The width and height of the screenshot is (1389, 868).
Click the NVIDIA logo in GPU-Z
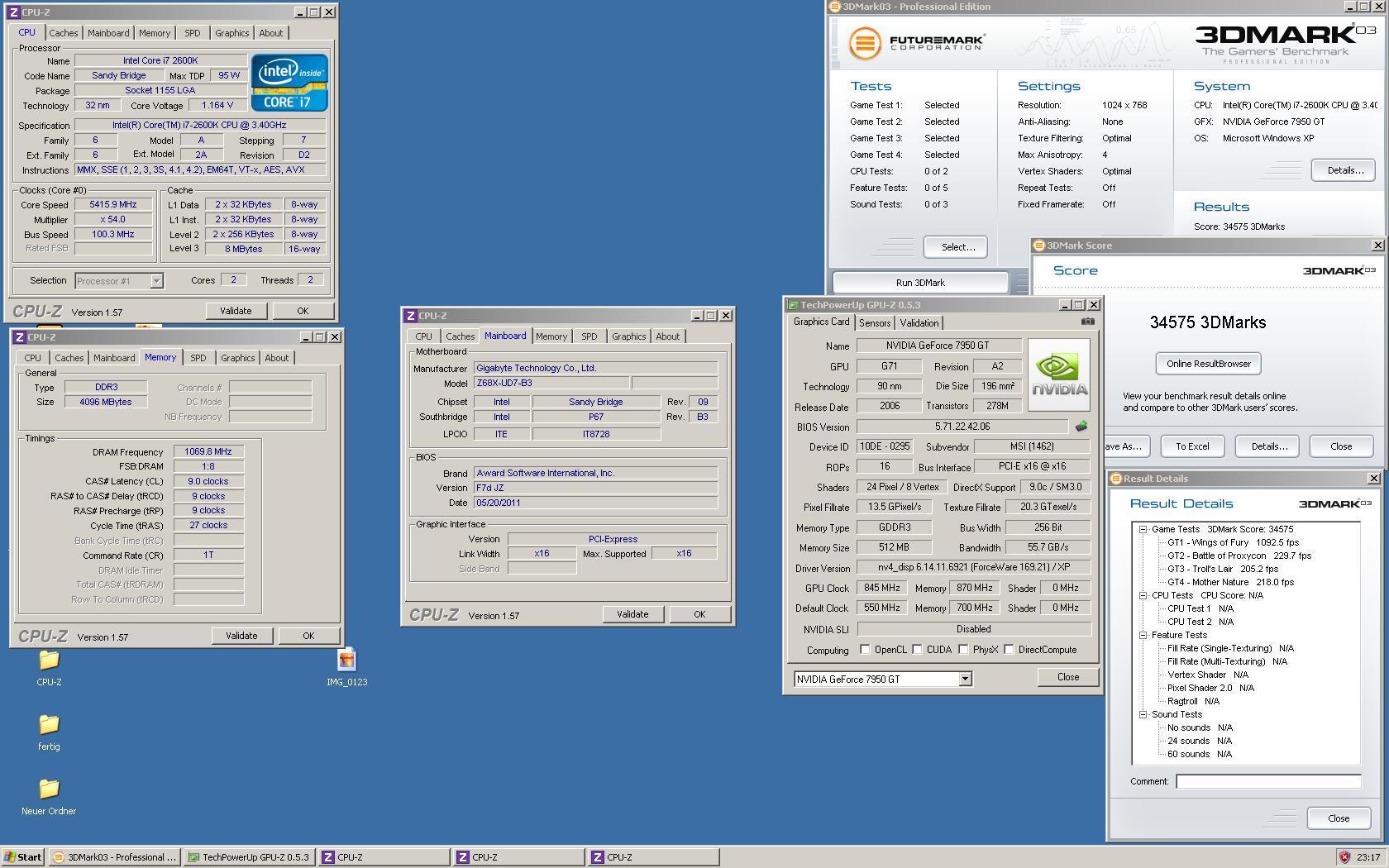[1059, 375]
